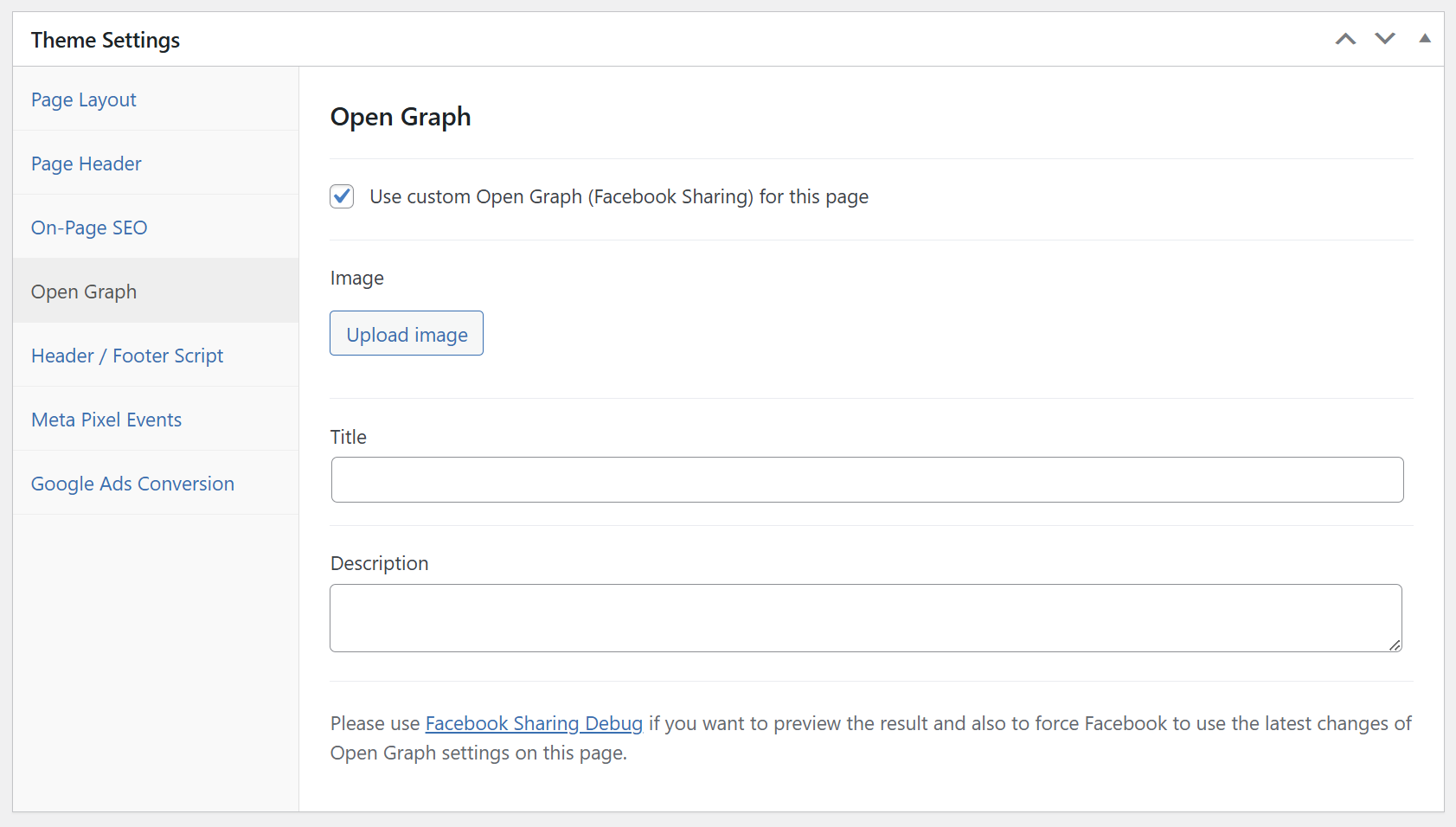The image size is (1456, 827).
Task: Move the Theme Settings panel up
Action: pos(1345,39)
